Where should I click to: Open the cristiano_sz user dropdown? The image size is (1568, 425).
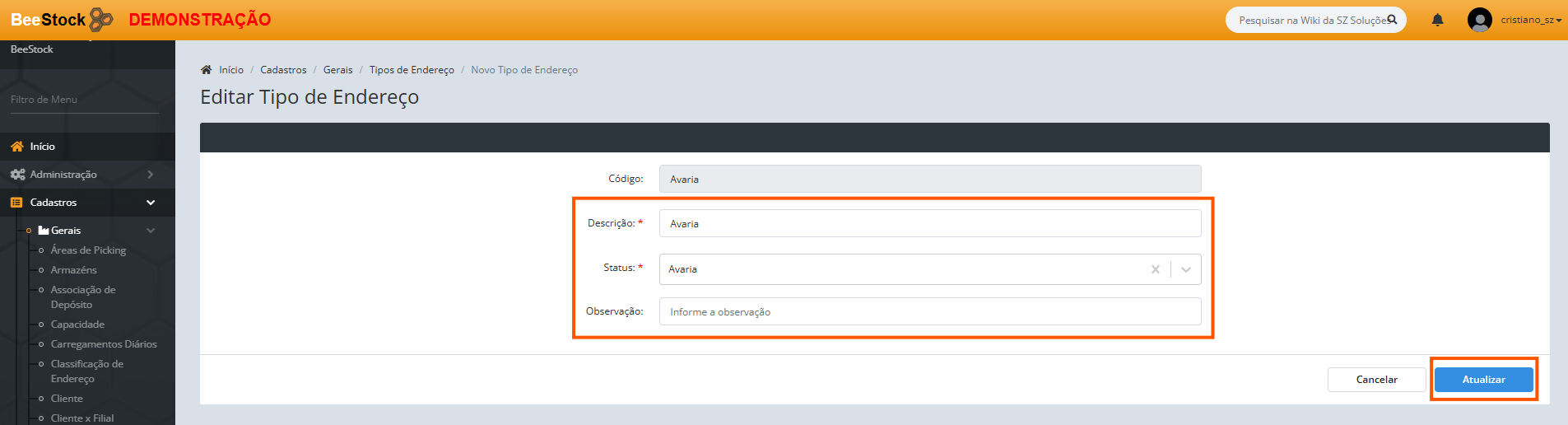pos(1530,20)
